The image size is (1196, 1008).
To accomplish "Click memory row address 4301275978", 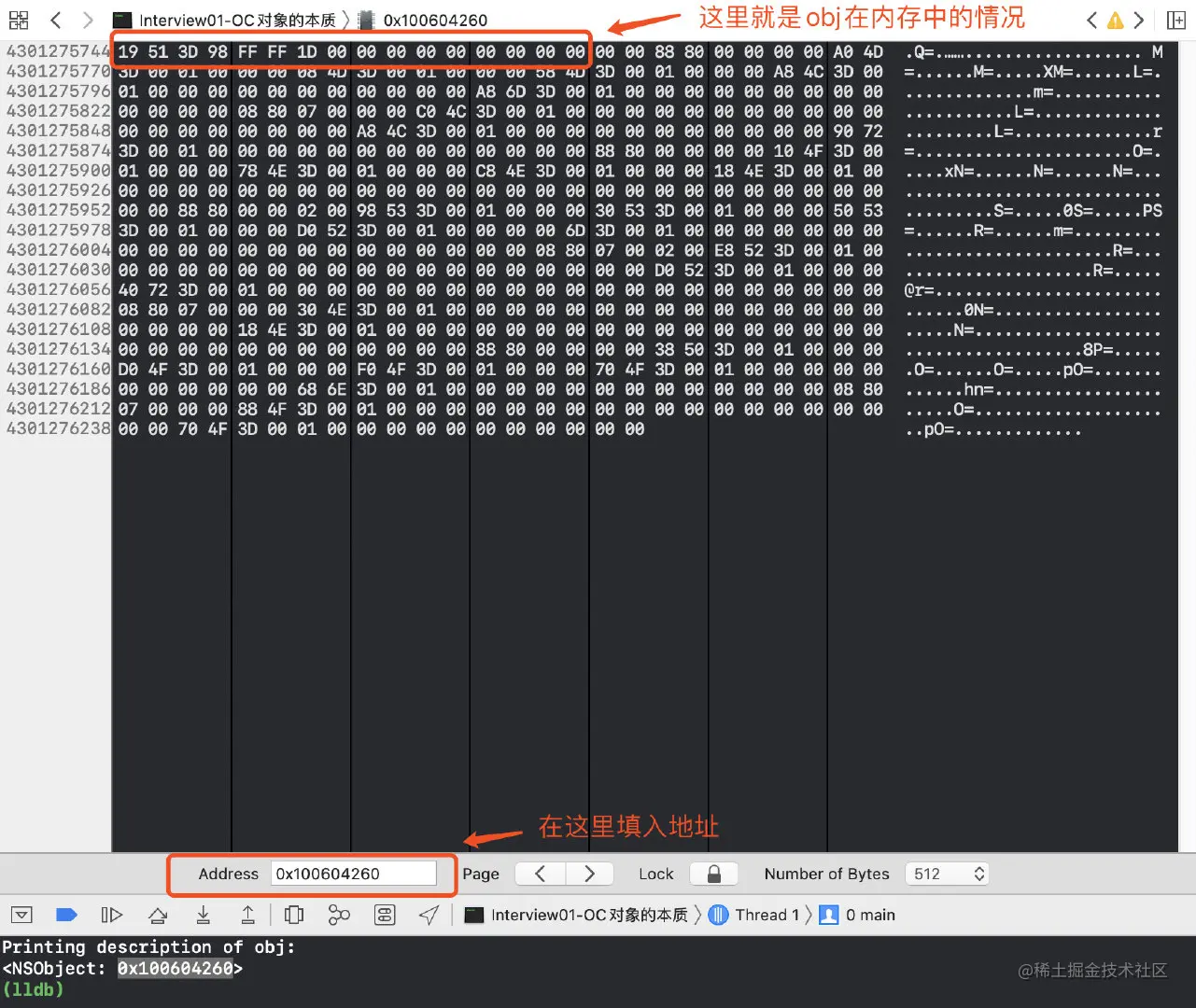I will coord(58,230).
